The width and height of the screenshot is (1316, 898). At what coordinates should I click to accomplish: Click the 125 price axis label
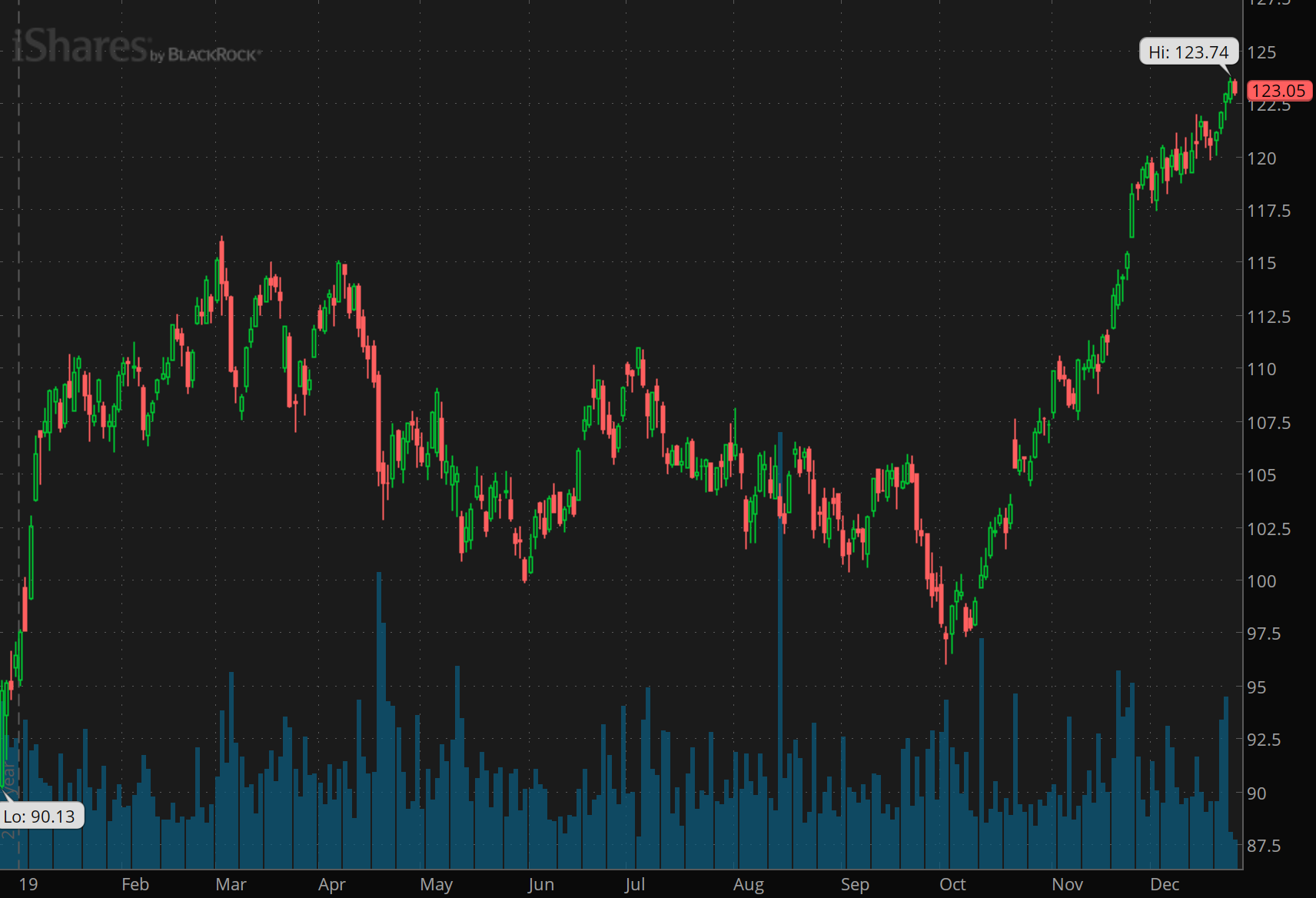coord(1261,52)
